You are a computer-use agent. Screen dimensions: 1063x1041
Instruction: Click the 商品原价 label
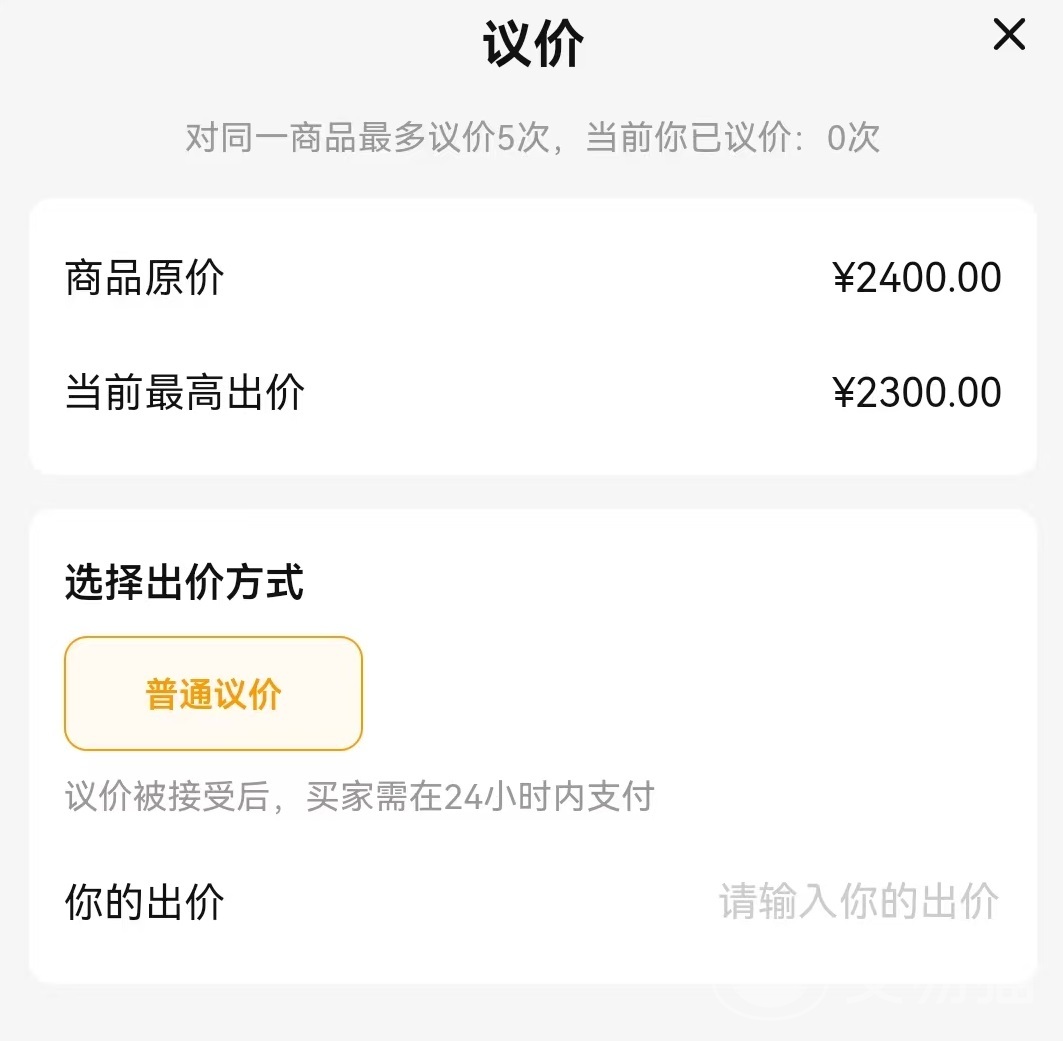point(144,278)
